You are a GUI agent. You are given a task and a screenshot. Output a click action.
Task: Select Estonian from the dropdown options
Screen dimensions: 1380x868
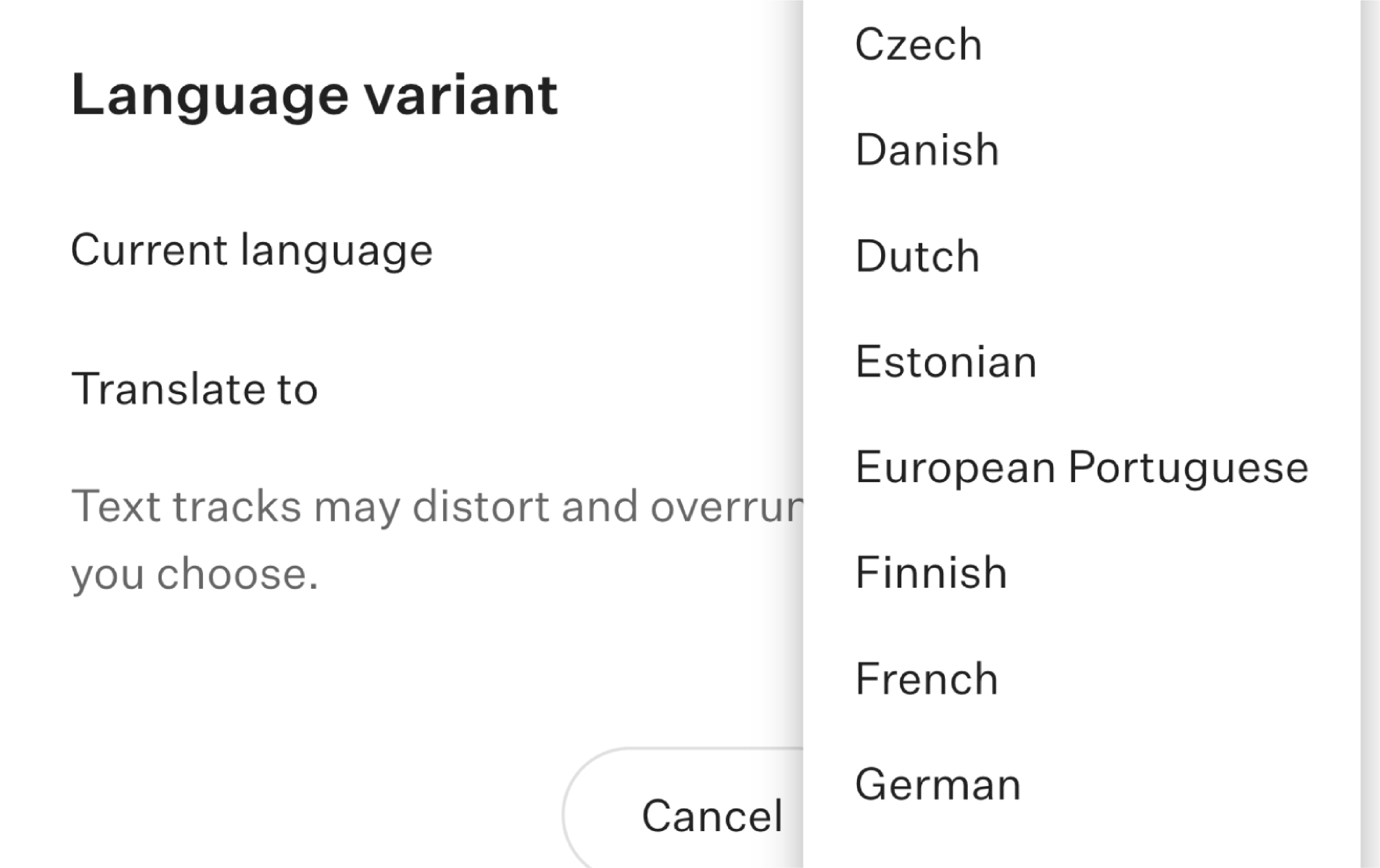coord(1081,362)
